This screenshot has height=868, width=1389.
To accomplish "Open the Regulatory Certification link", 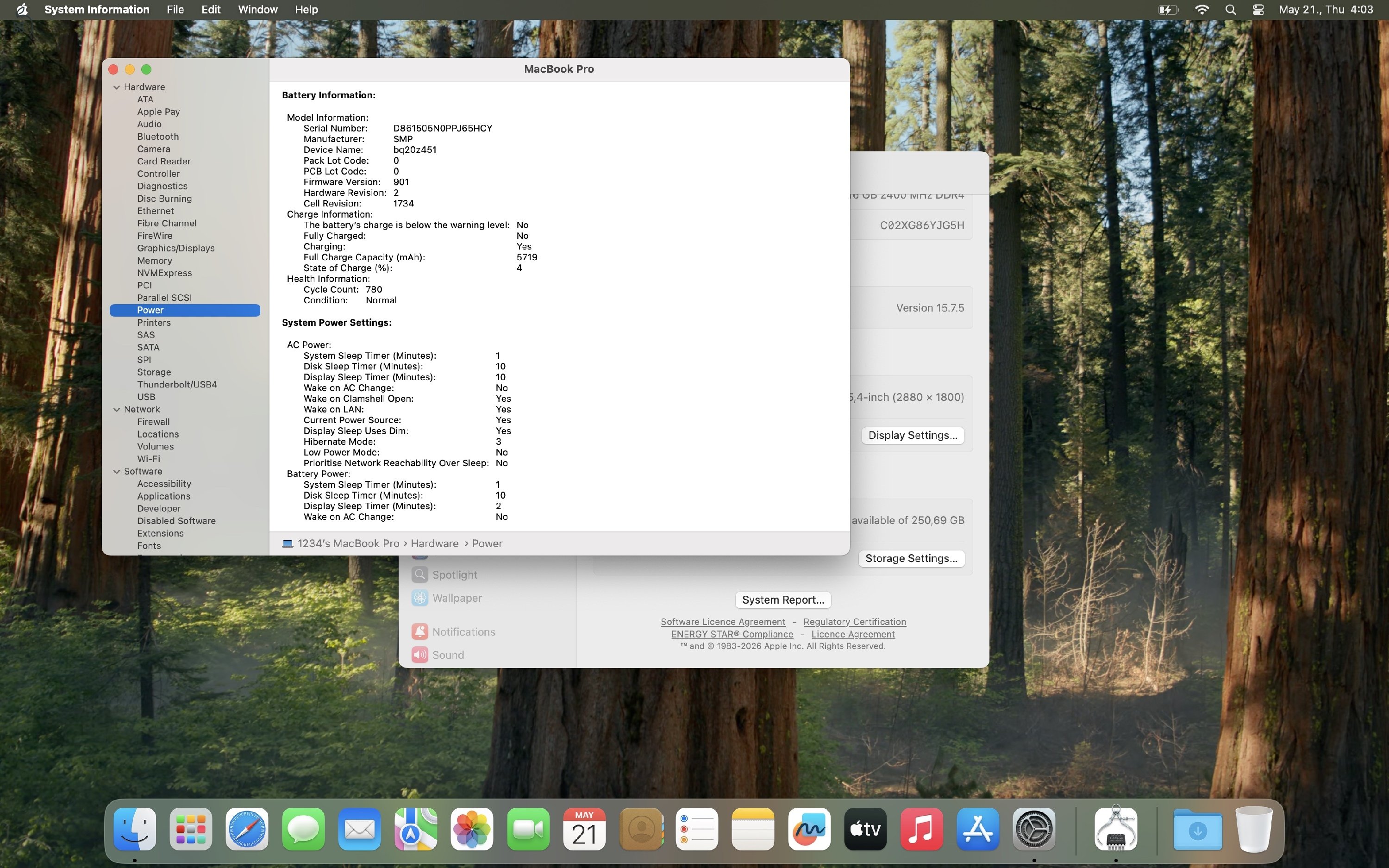I will (x=855, y=622).
